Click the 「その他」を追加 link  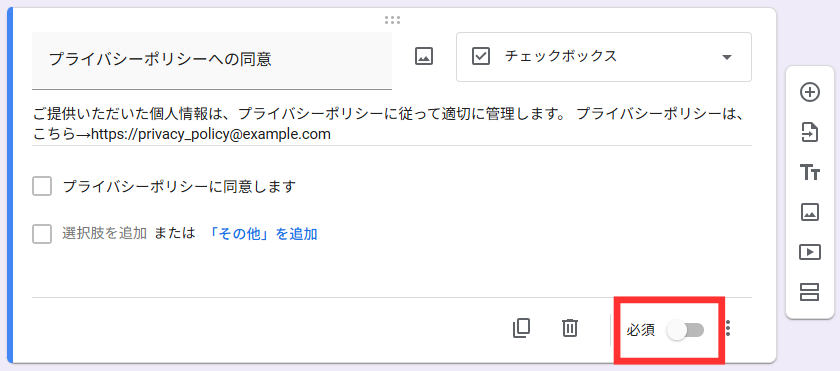pyautogui.click(x=262, y=234)
